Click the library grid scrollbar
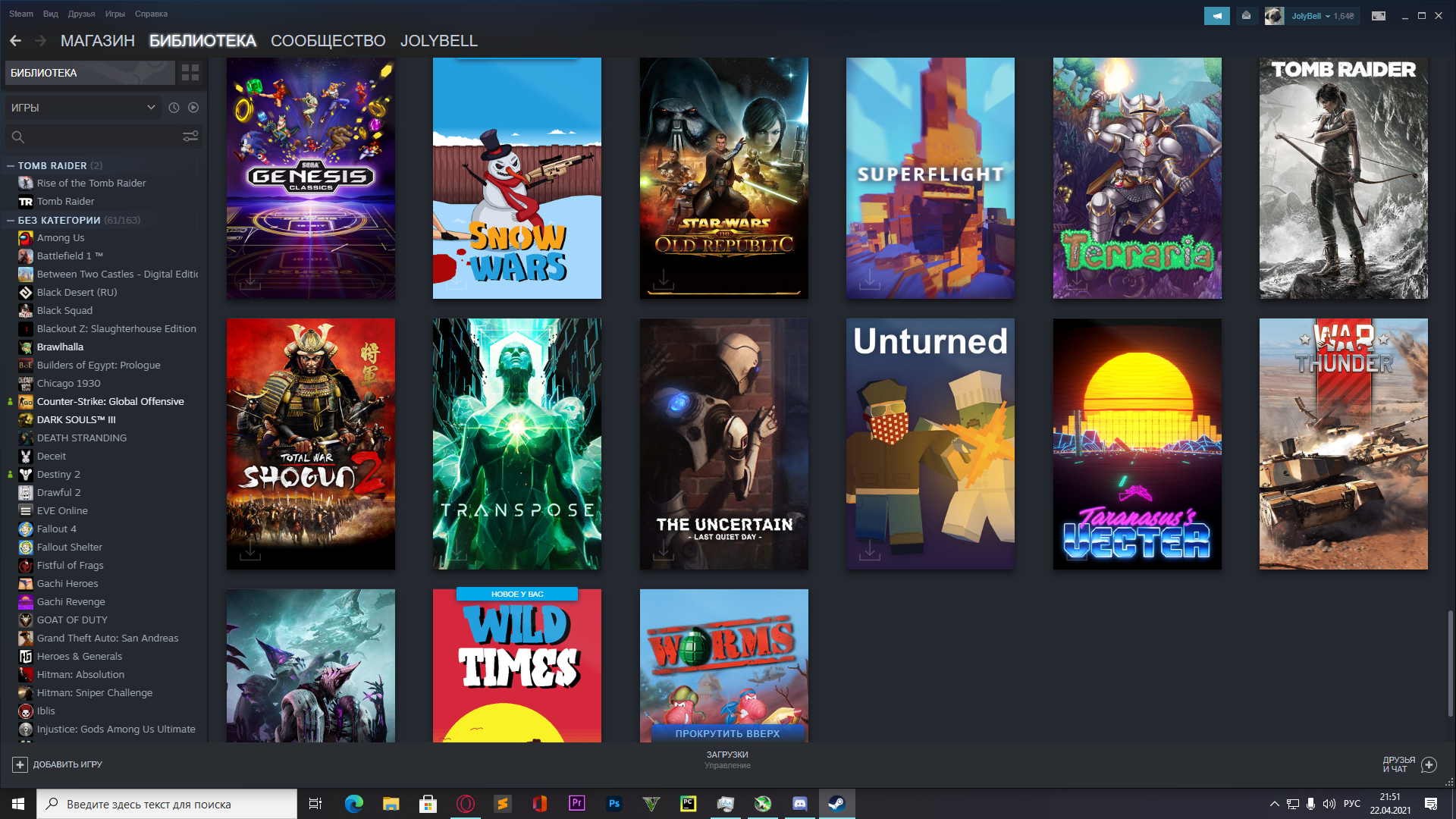The width and height of the screenshot is (1456, 819). 1450,663
